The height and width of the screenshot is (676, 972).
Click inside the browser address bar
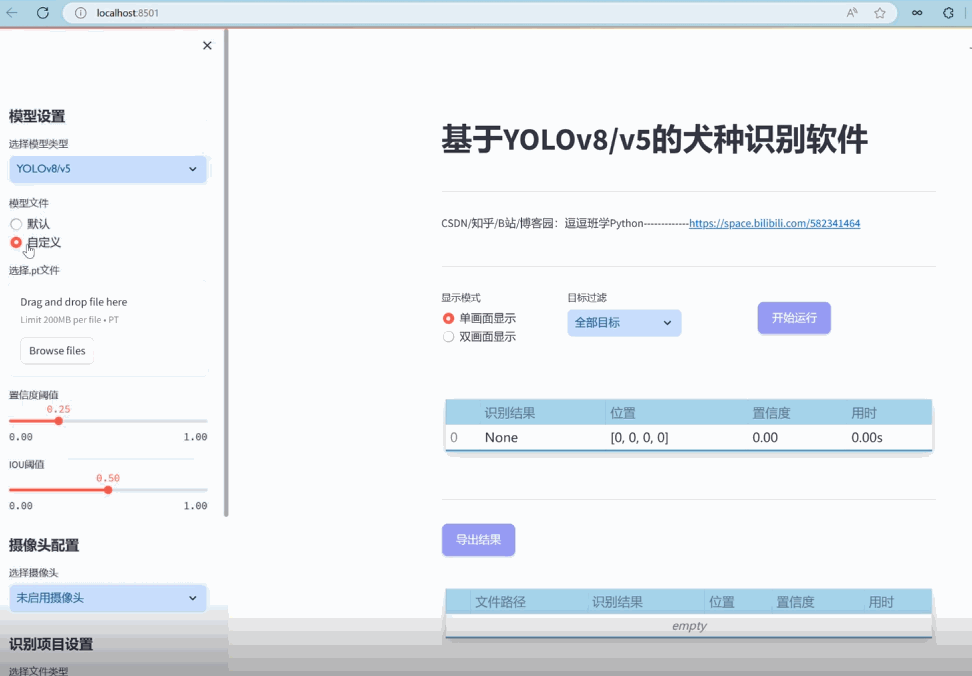pos(300,13)
